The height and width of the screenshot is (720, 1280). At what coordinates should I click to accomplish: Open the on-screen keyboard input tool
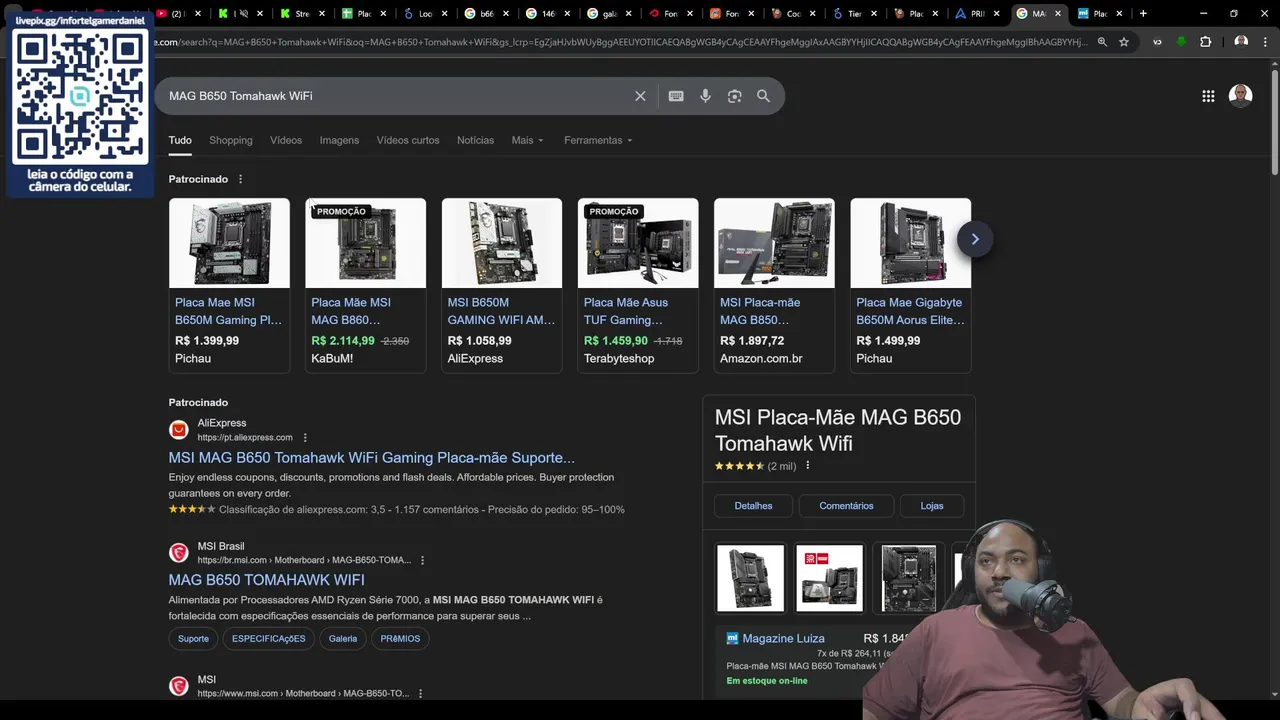pos(676,96)
